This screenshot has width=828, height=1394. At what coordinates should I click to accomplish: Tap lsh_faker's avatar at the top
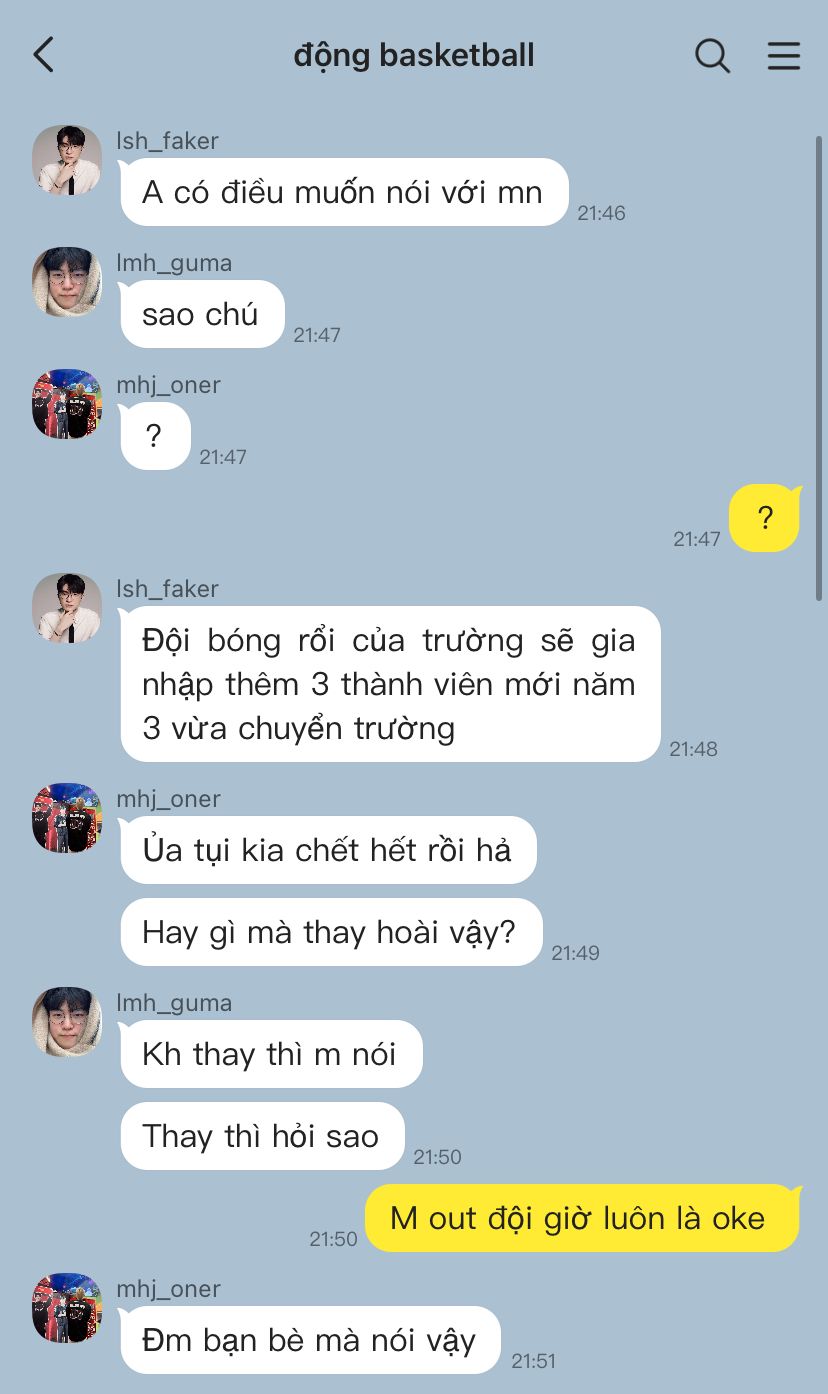click(x=67, y=160)
